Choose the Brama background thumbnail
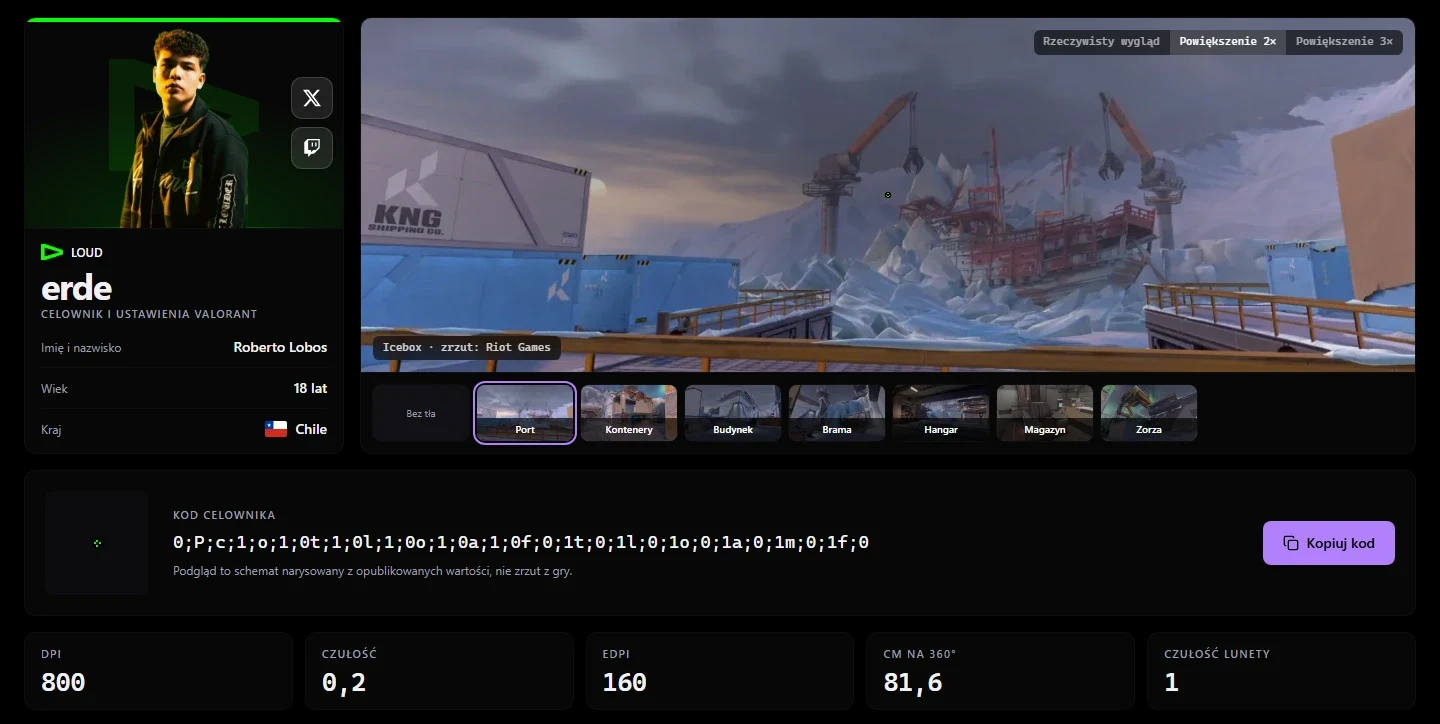 (x=837, y=413)
